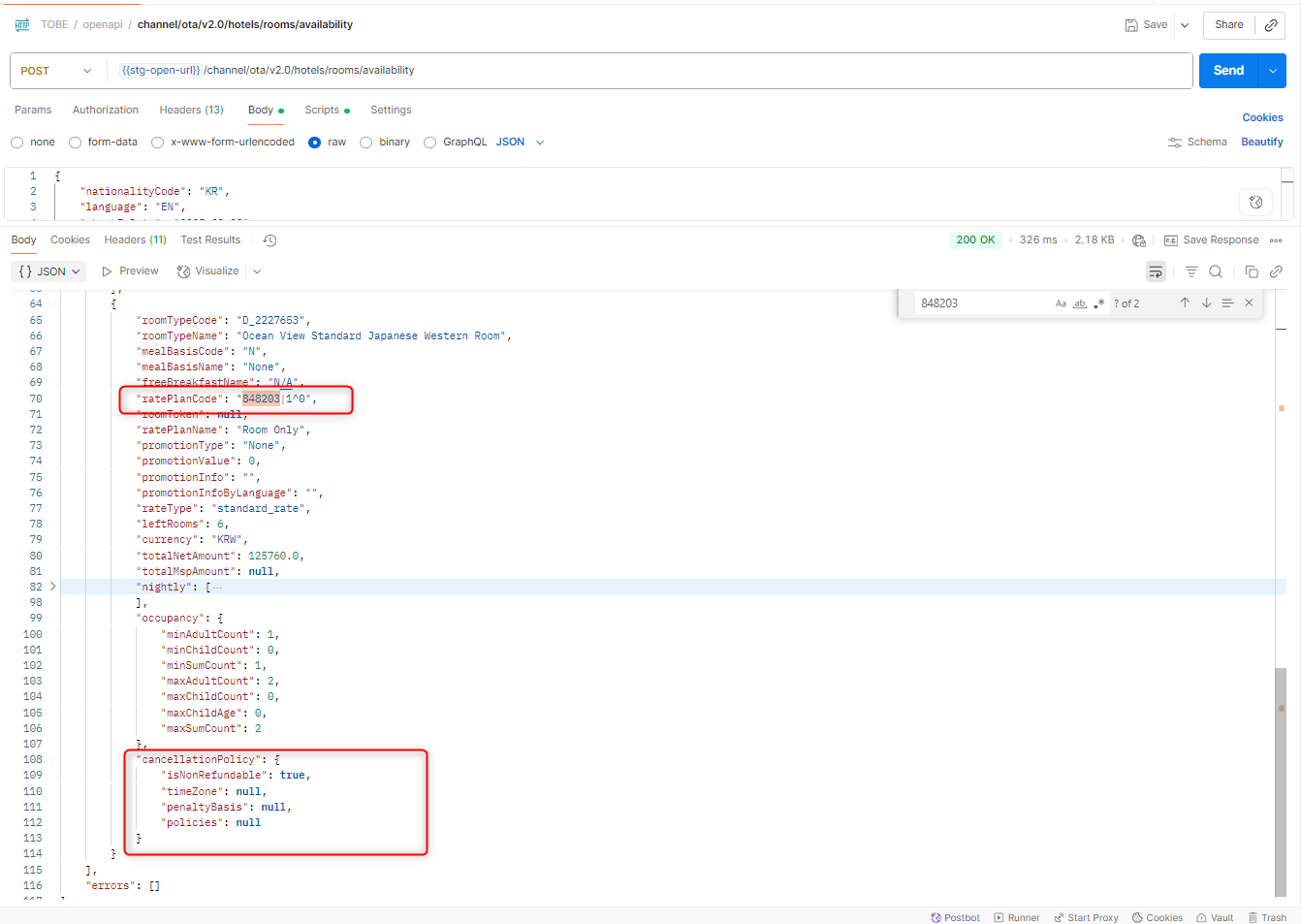The width and height of the screenshot is (1301, 924).
Task: Switch to the request Body tab
Action: click(x=266, y=111)
